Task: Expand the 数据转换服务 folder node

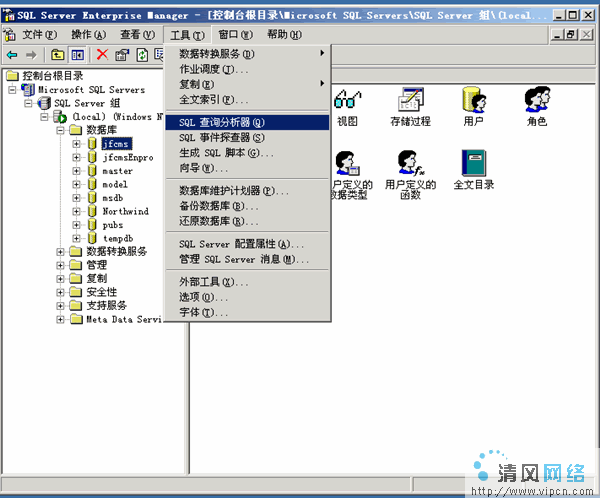Action: coord(60,252)
